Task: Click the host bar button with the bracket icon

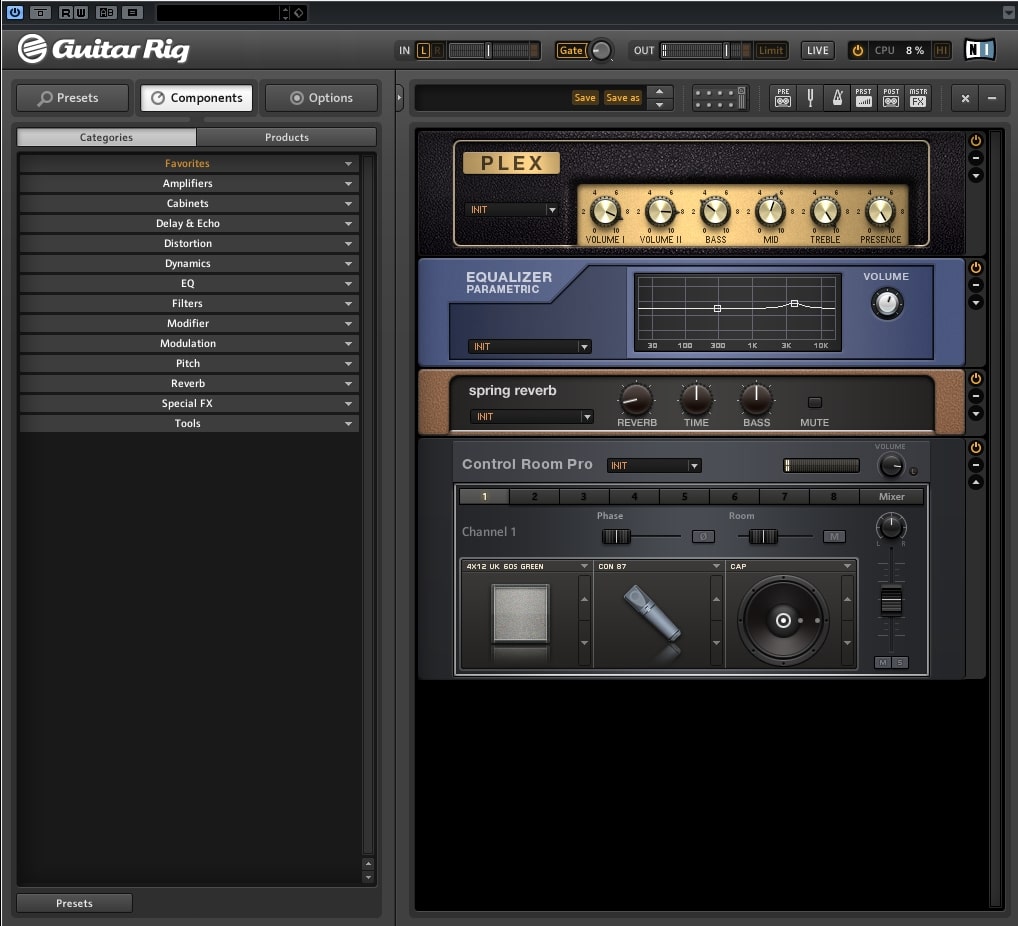Action: pos(40,12)
